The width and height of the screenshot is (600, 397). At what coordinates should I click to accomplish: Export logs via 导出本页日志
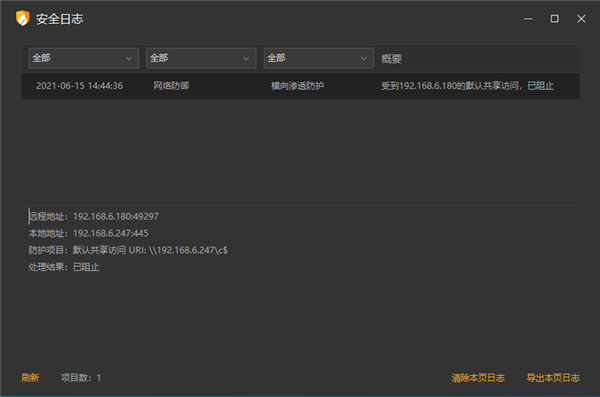click(553, 378)
